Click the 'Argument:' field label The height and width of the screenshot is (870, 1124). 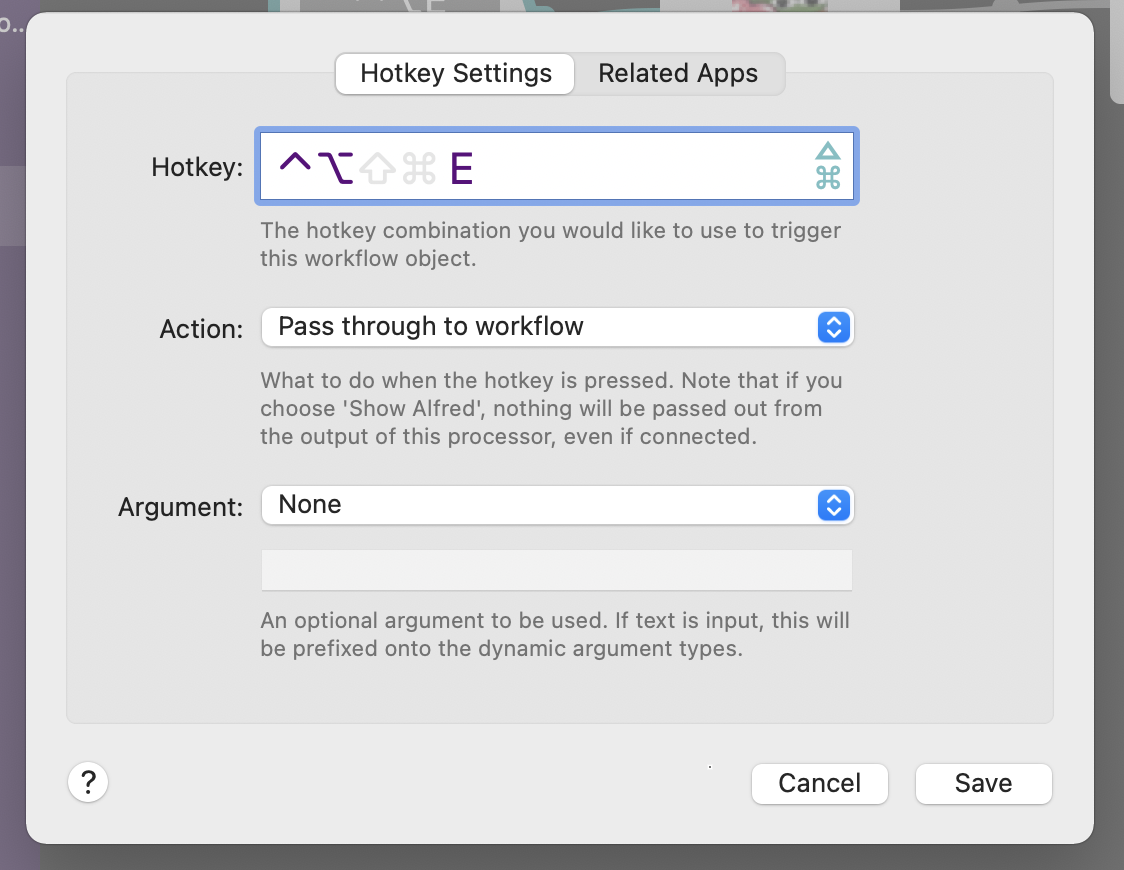click(x=181, y=507)
